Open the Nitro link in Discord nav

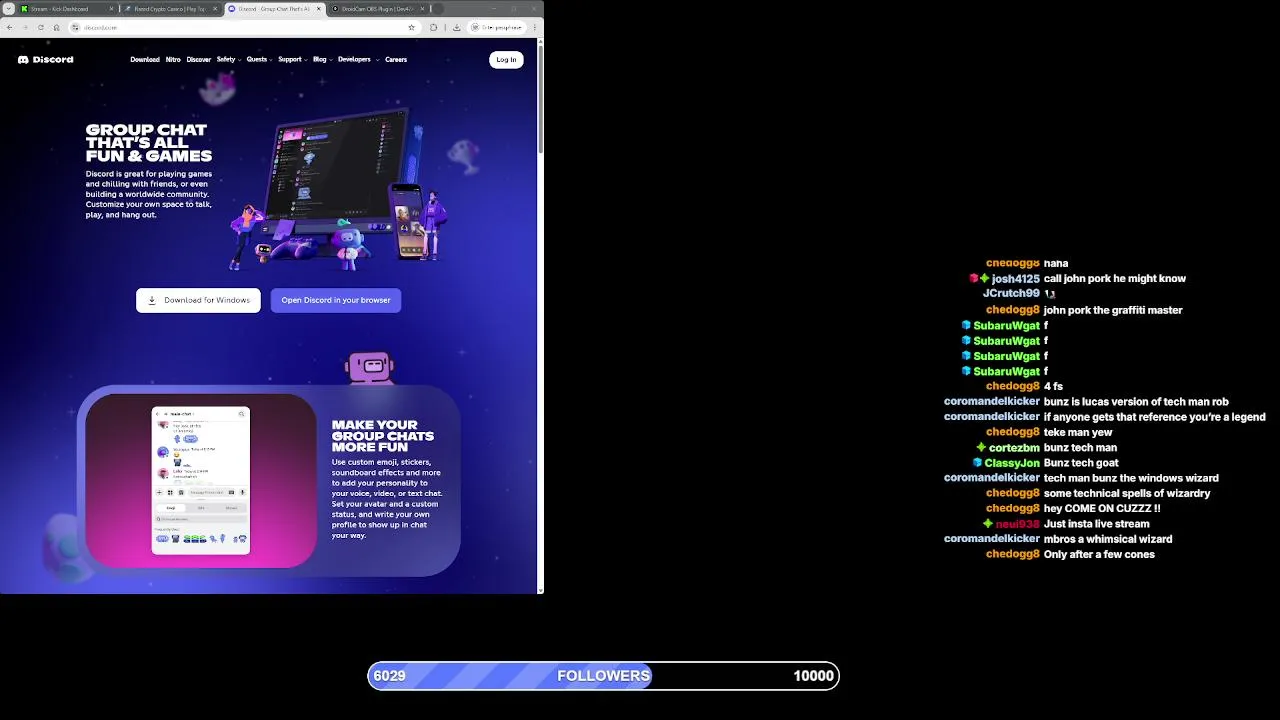(x=173, y=59)
